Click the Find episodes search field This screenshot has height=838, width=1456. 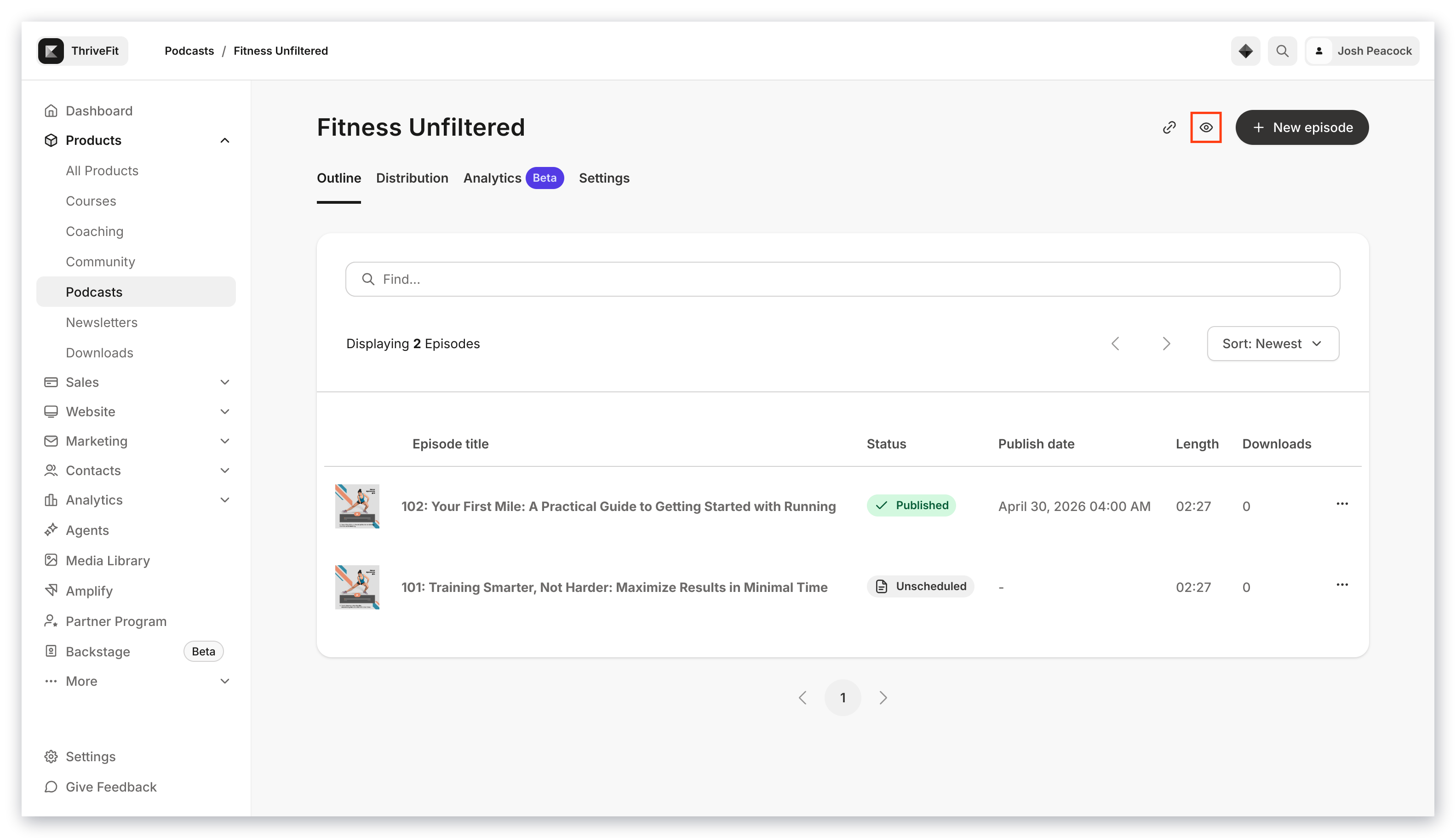coord(843,279)
